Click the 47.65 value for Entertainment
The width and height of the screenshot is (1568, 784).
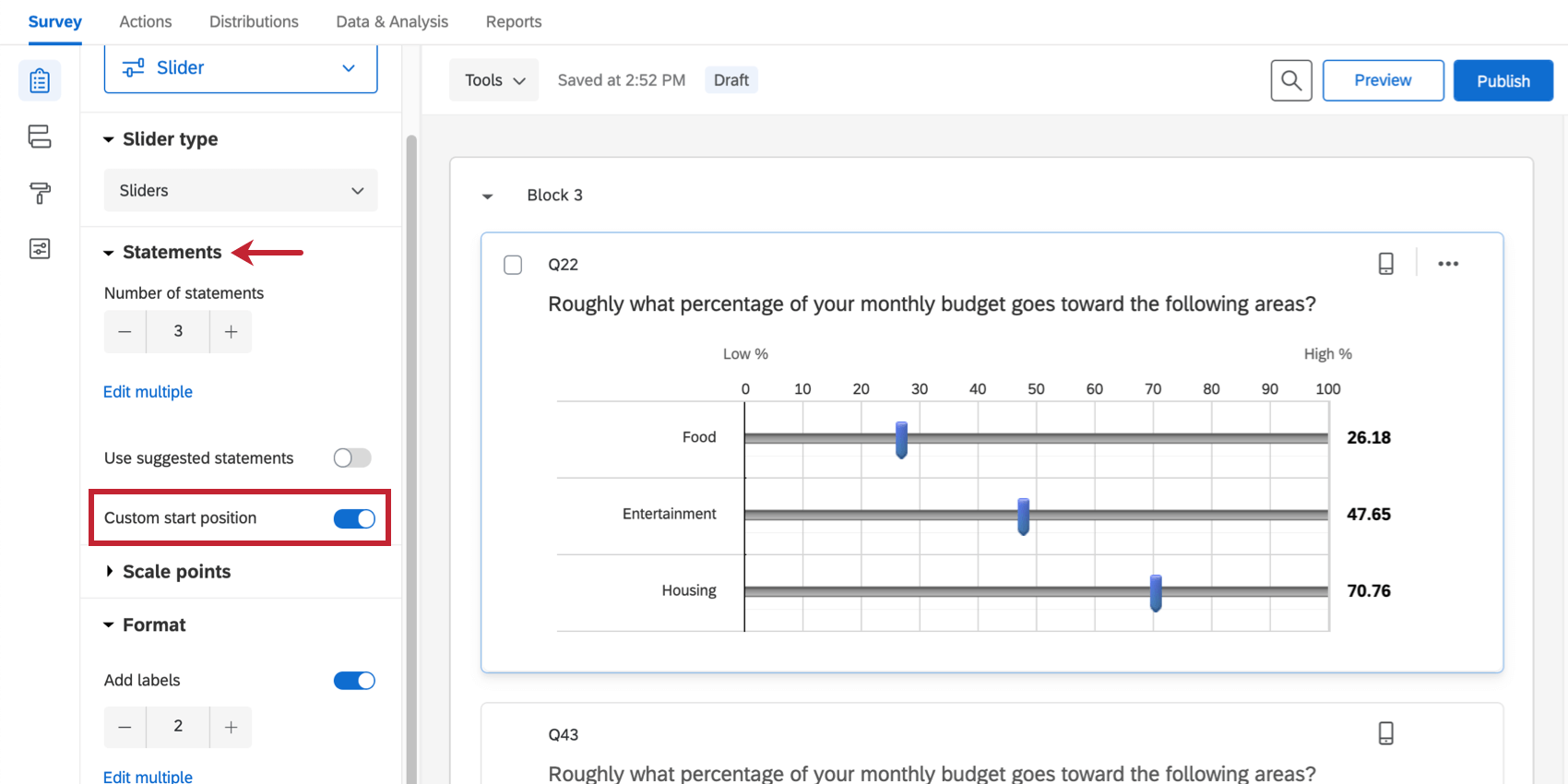tap(1369, 515)
